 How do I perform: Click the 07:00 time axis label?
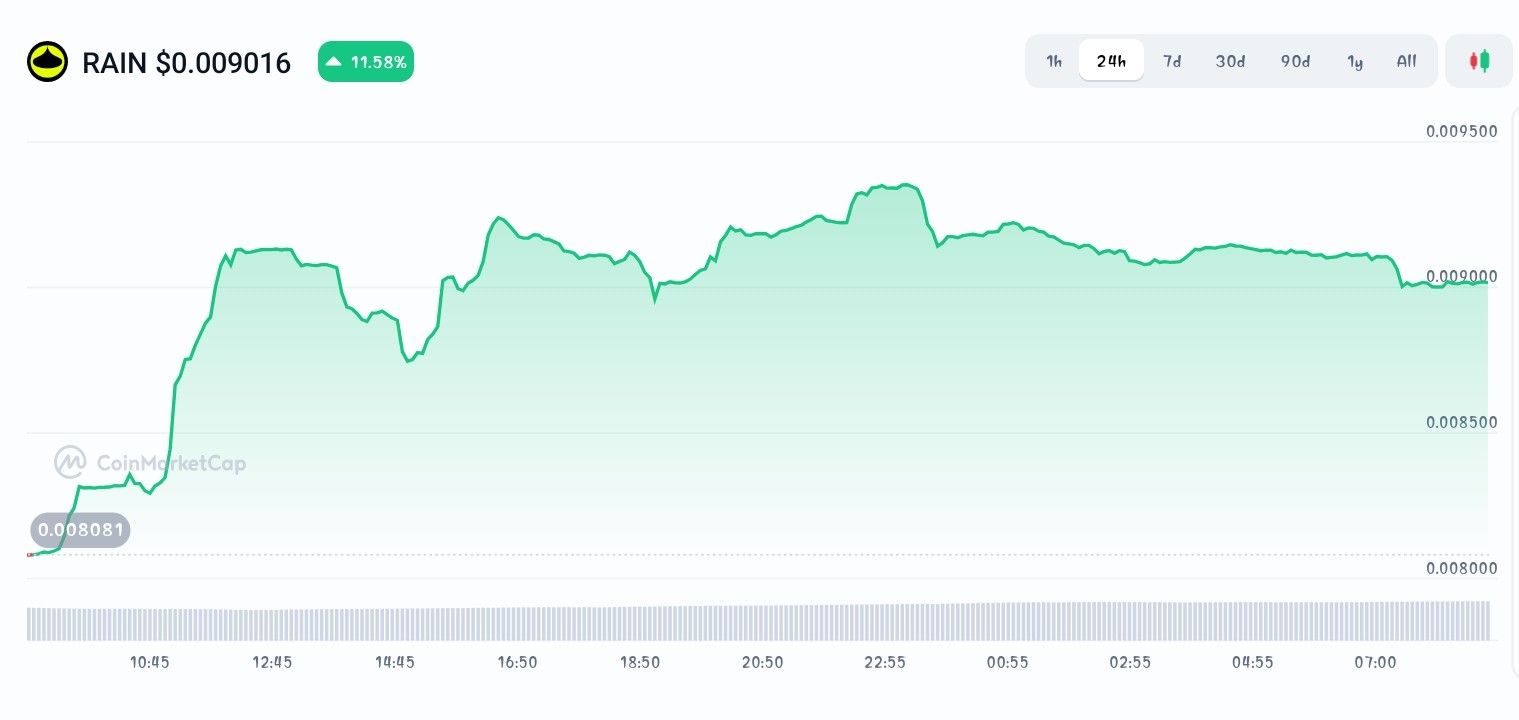tap(1375, 662)
